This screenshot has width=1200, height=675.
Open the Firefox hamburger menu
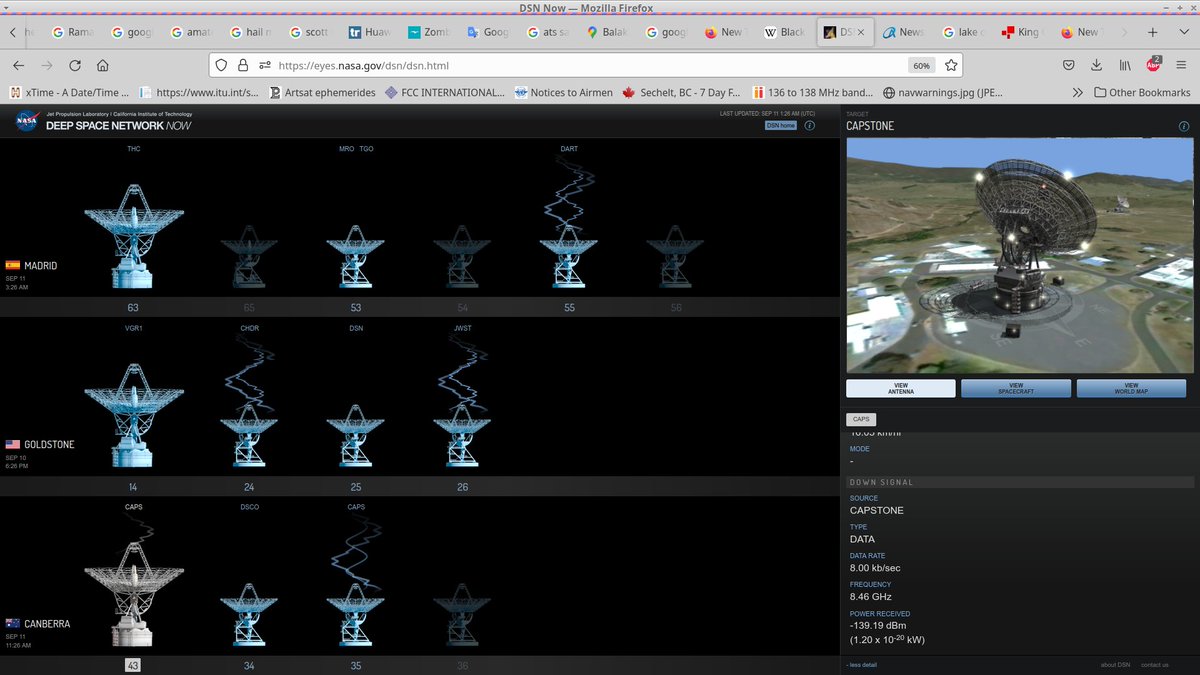pyautogui.click(x=1181, y=65)
